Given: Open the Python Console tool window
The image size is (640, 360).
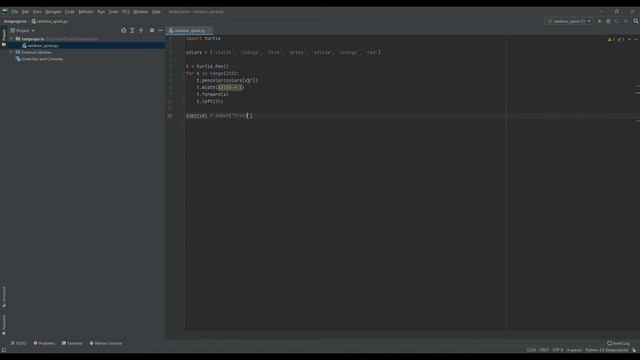Looking at the screenshot, I should [x=106, y=343].
